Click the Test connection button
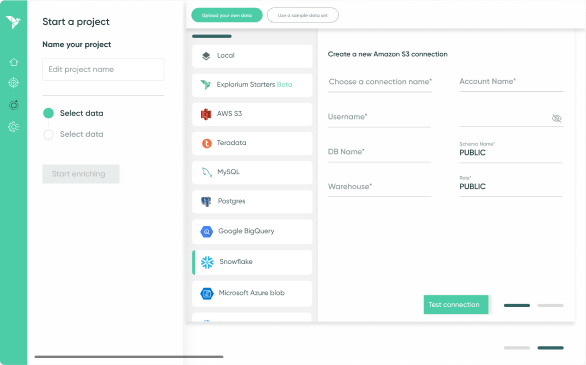 tap(456, 304)
